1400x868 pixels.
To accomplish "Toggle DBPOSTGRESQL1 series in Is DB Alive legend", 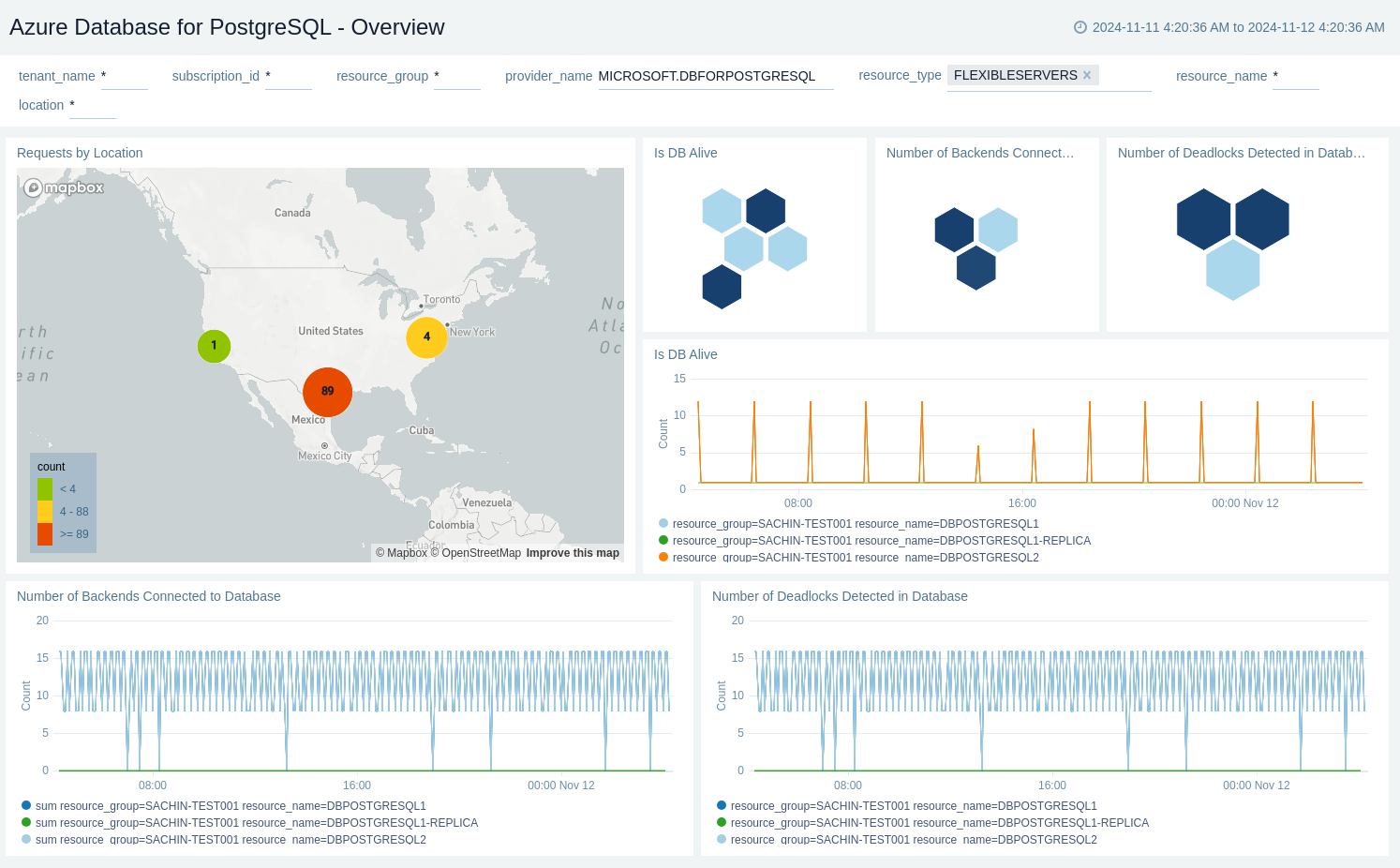I will [849, 524].
